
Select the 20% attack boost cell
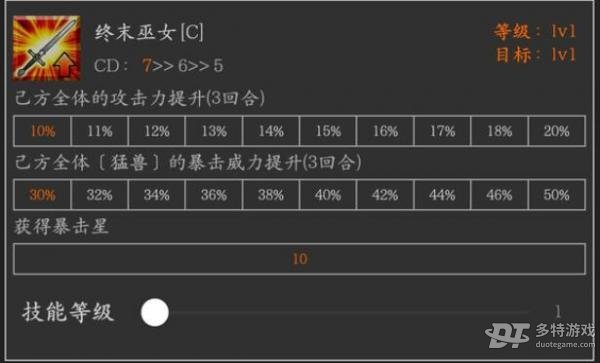coord(557,131)
